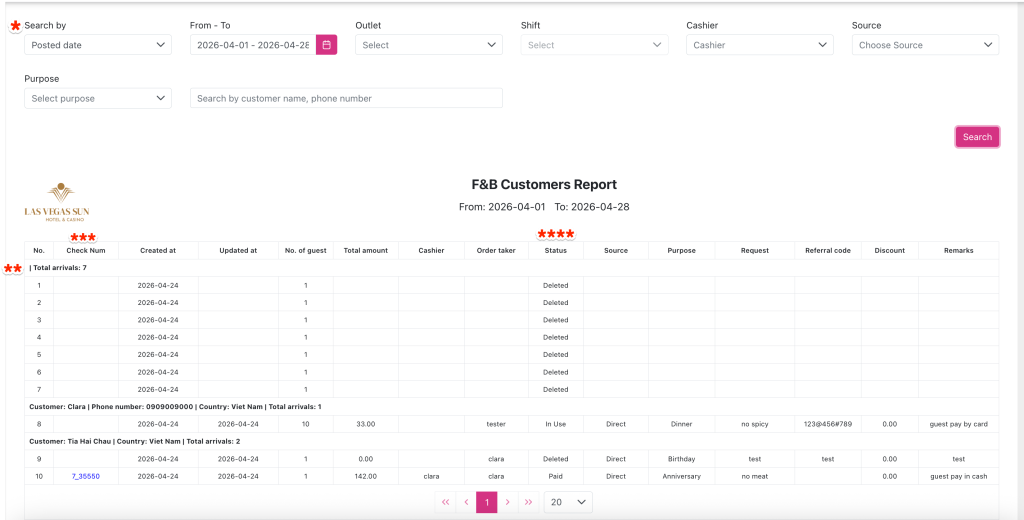Open the Shift select dropdown
Viewport: 1024px width, 520px height.
click(595, 45)
